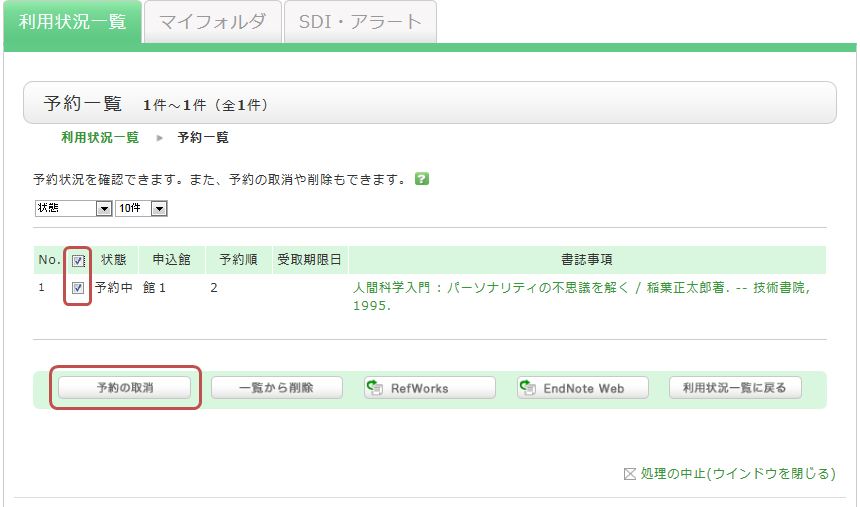This screenshot has height=507, width=860.
Task: Open the 10件 items-per-page dropdown
Action: tap(140, 208)
